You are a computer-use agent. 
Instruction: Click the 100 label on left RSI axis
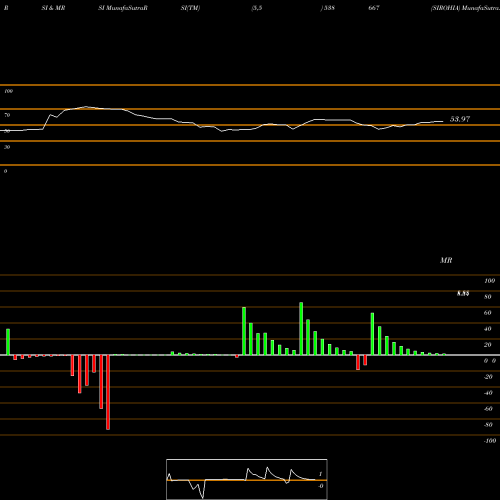coord(8,91)
